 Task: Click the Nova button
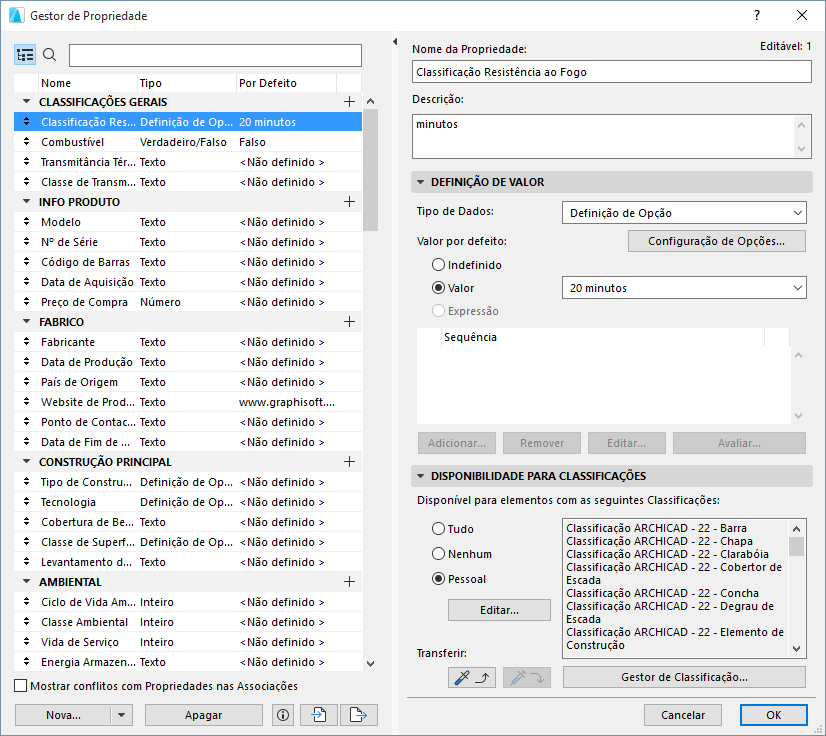[x=63, y=715]
